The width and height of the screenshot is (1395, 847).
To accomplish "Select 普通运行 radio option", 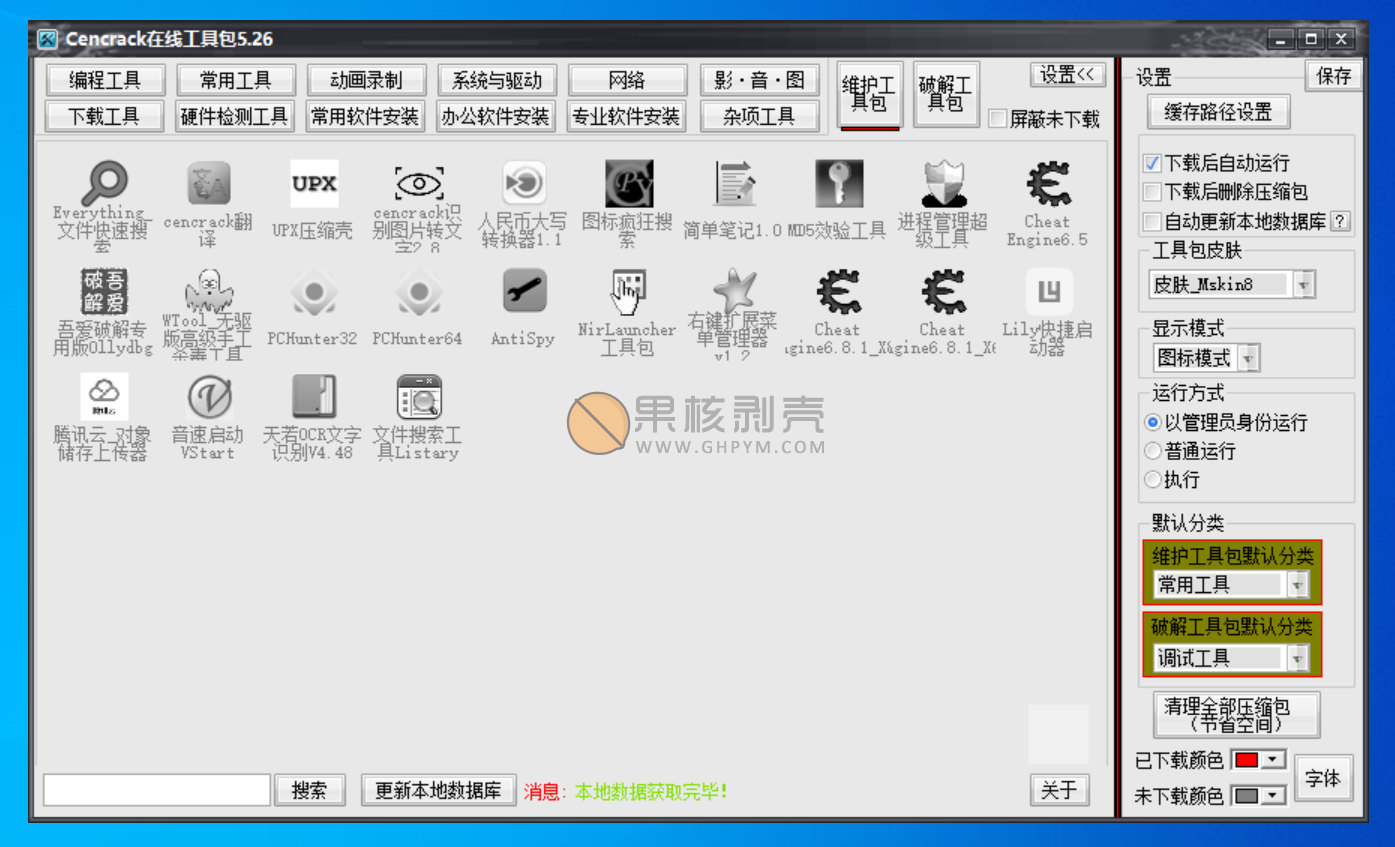I will [x=1153, y=452].
